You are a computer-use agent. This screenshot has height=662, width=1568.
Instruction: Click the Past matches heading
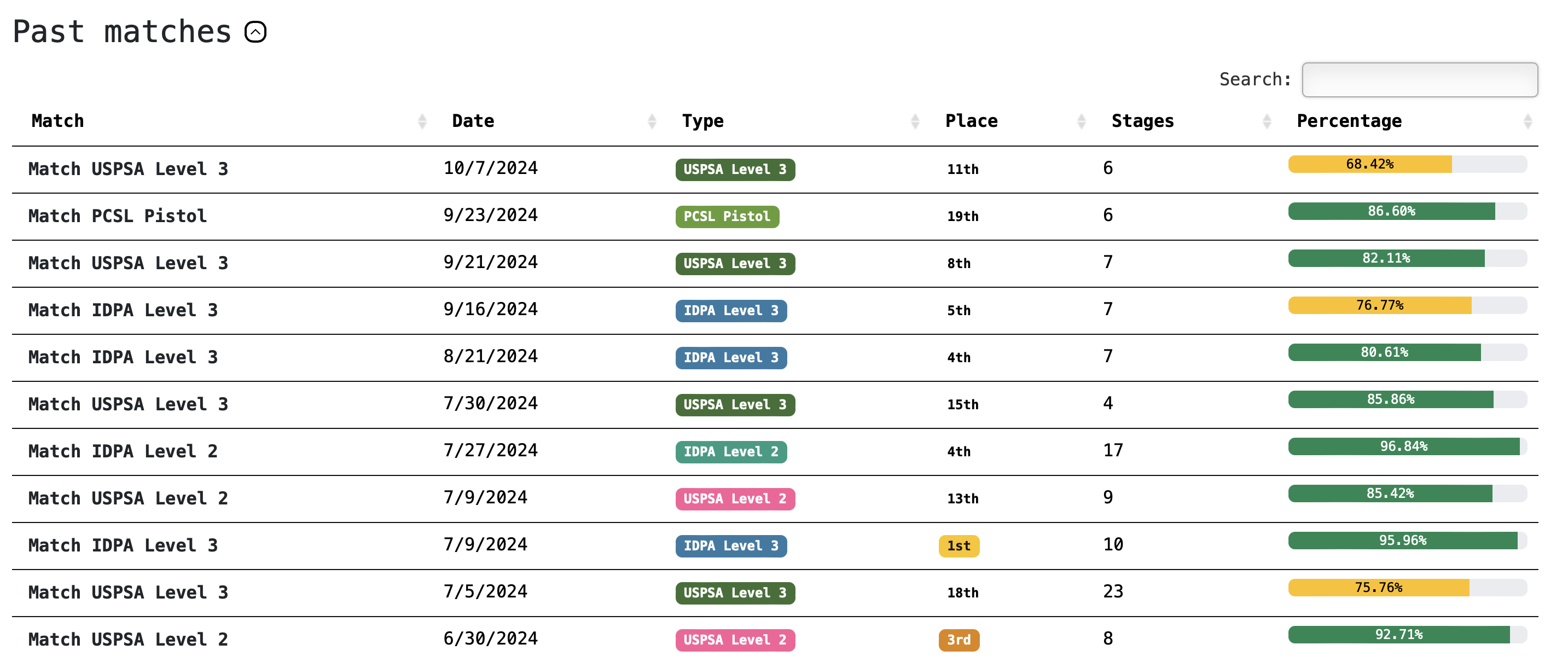pos(122,32)
